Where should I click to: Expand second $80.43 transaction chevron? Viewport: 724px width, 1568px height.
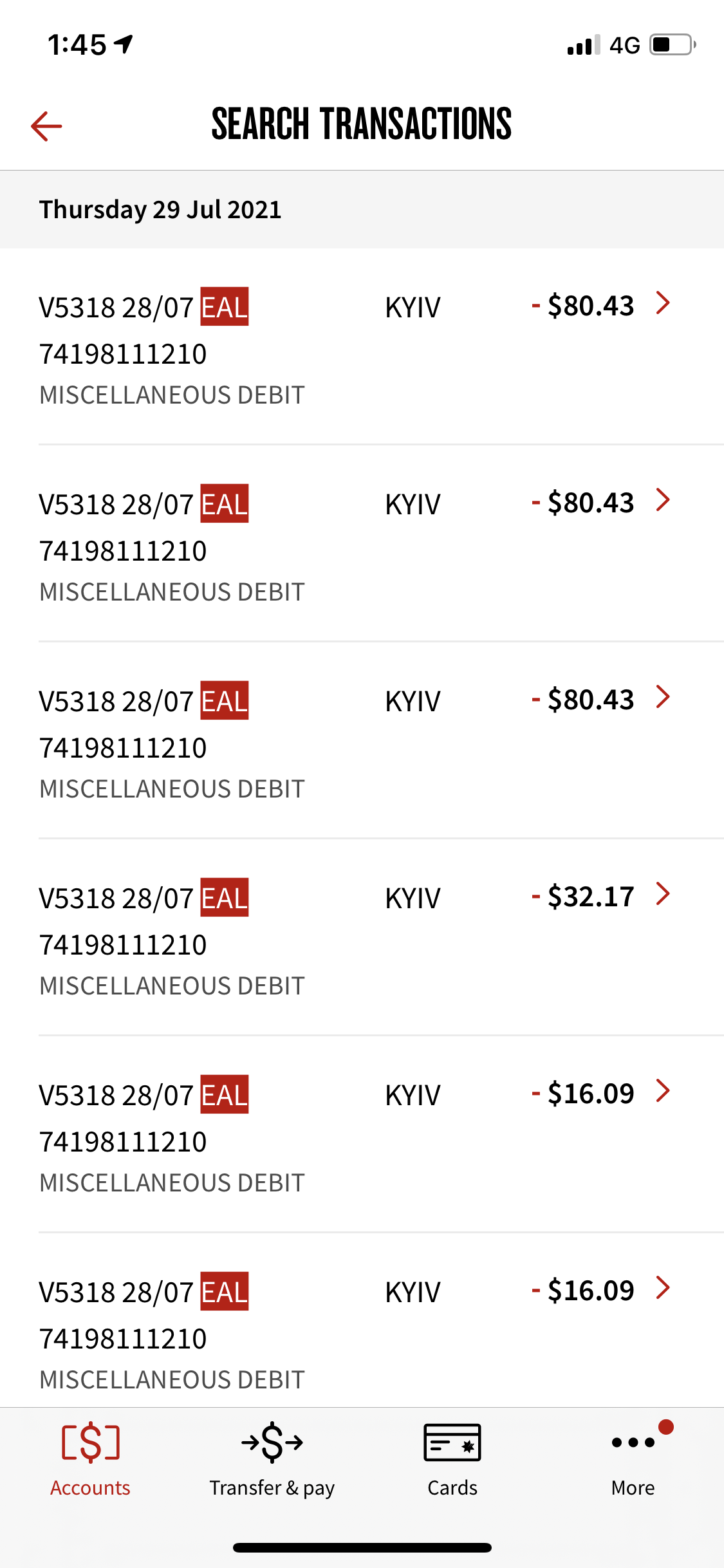click(x=663, y=499)
